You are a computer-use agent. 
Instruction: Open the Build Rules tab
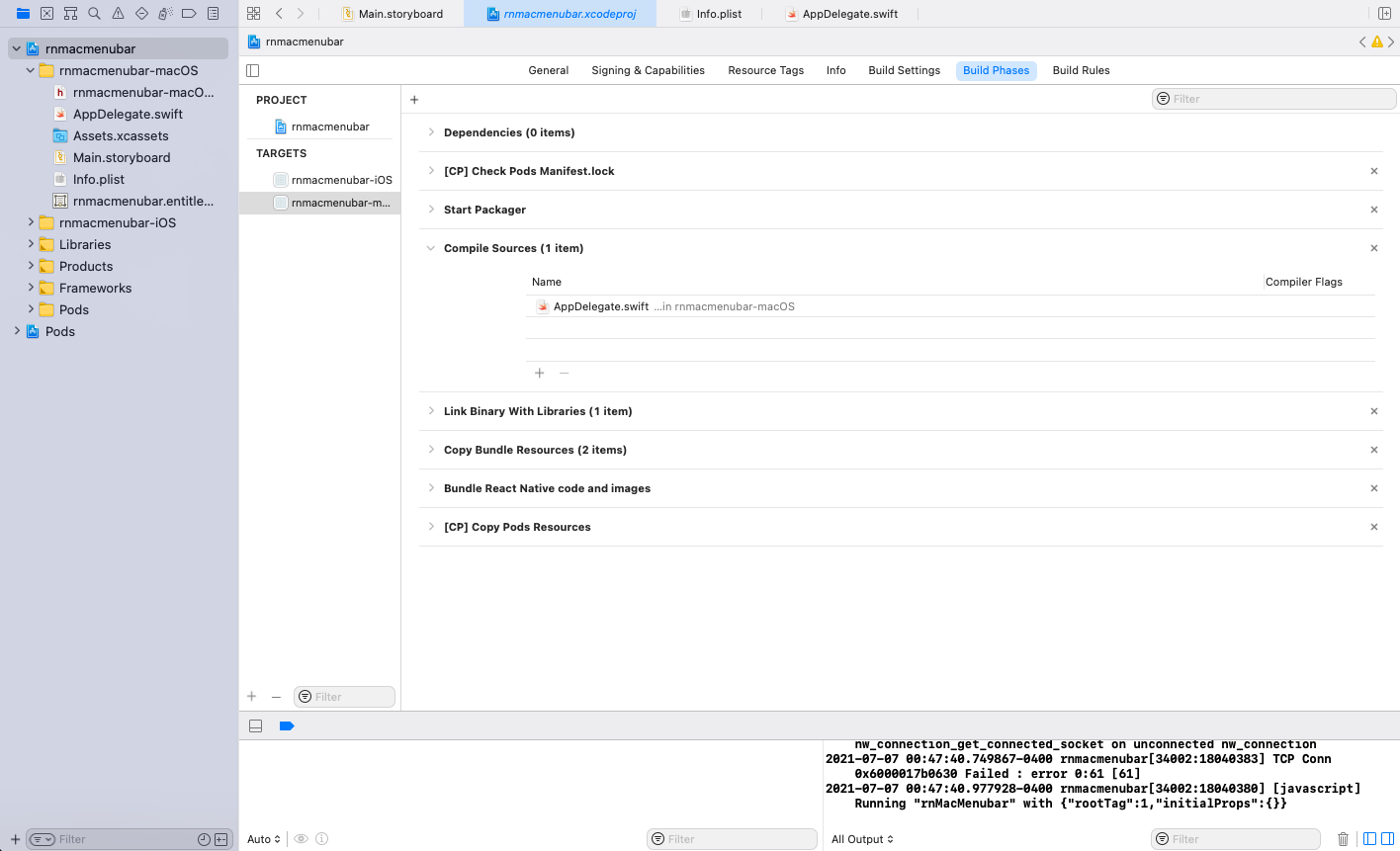tap(1081, 70)
